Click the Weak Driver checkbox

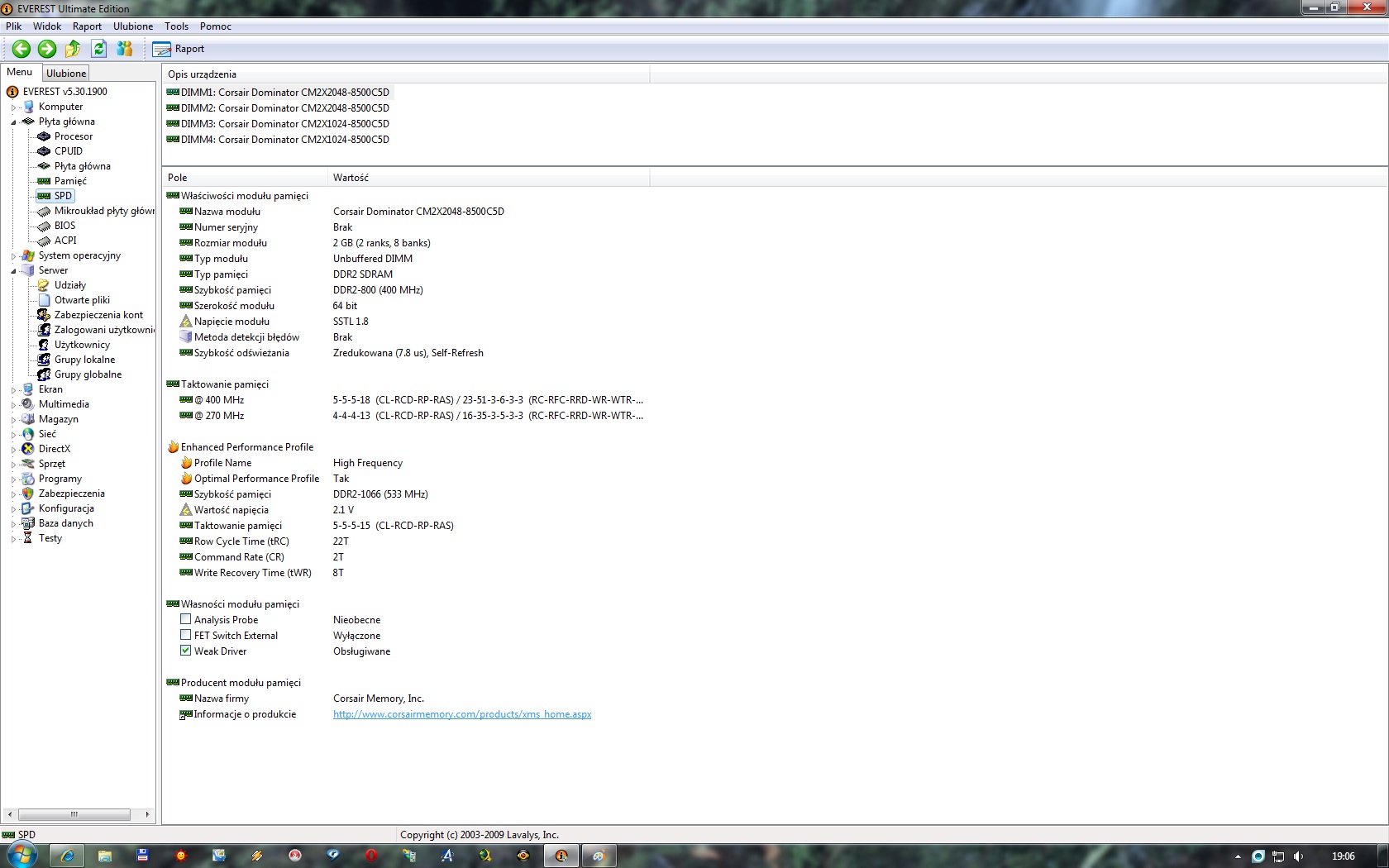coord(186,651)
